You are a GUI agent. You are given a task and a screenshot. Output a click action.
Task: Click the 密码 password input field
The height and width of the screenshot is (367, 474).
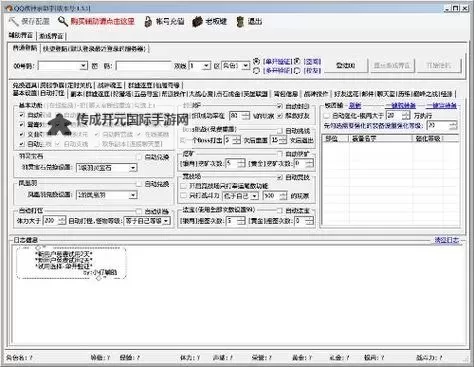pyautogui.click(x=143, y=66)
